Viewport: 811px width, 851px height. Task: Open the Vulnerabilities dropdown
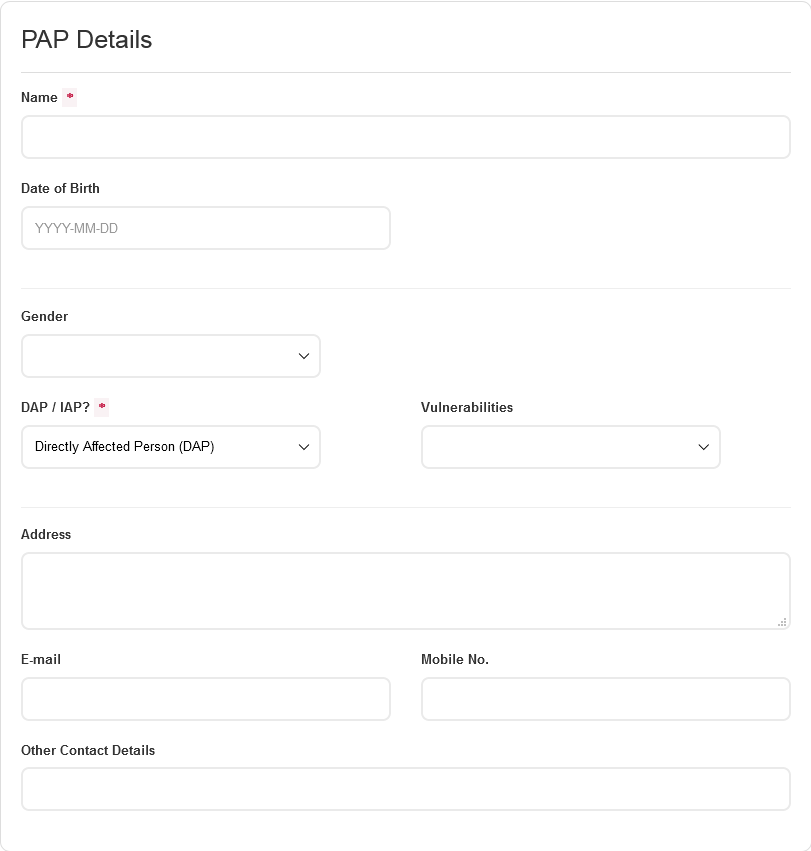570,447
